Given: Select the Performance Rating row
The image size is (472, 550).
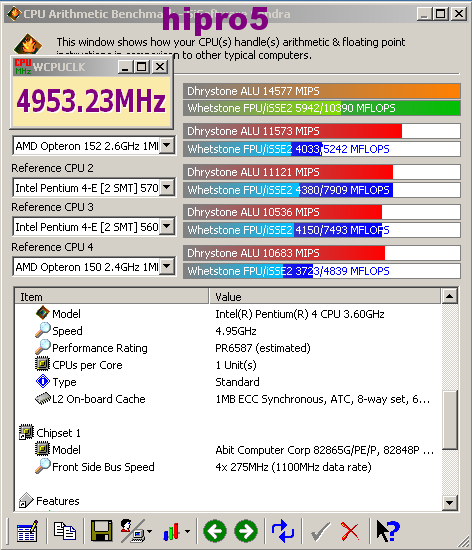Looking at the screenshot, I should click(x=228, y=348).
